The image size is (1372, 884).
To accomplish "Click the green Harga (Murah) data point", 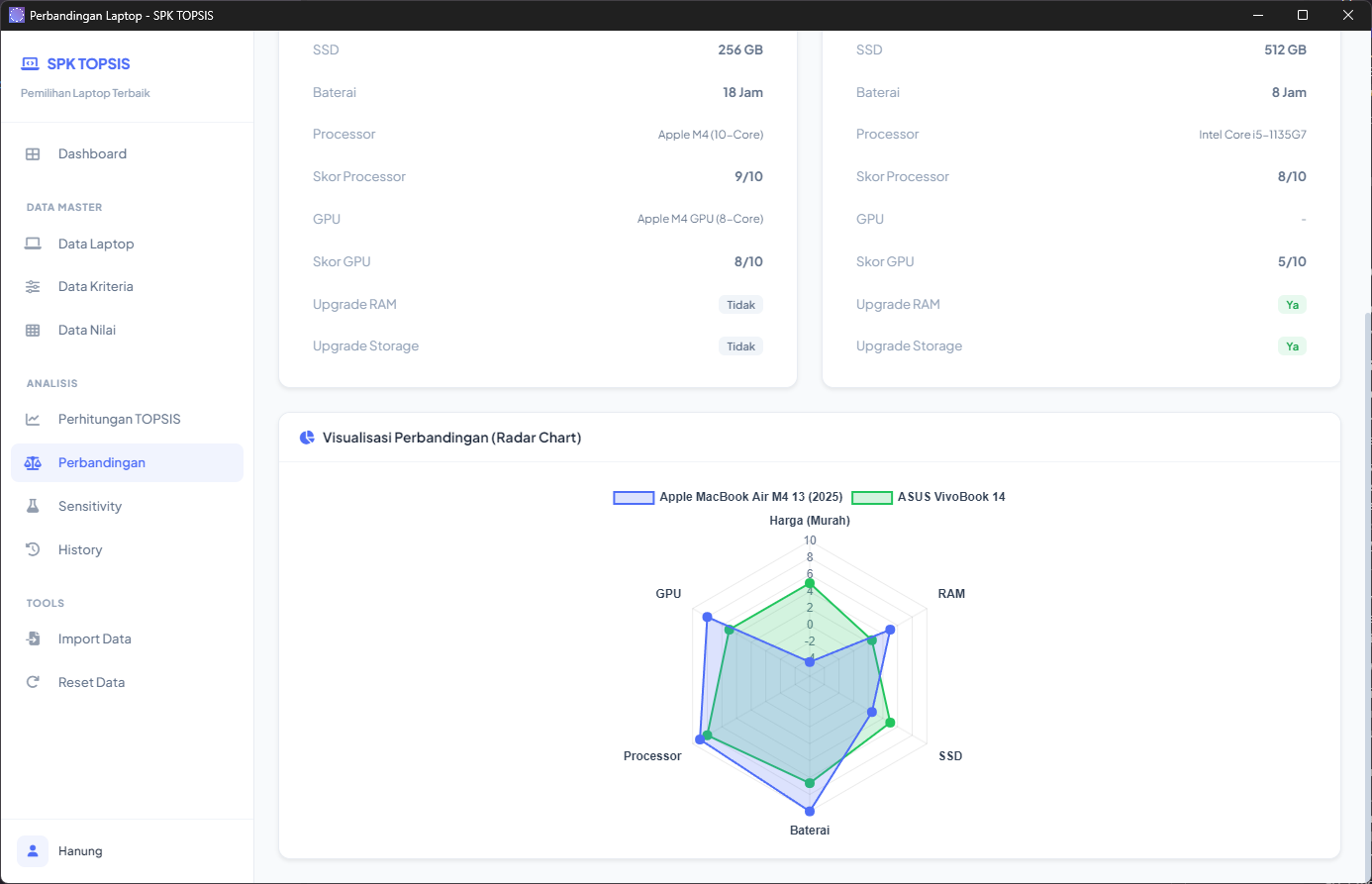I will (810, 583).
